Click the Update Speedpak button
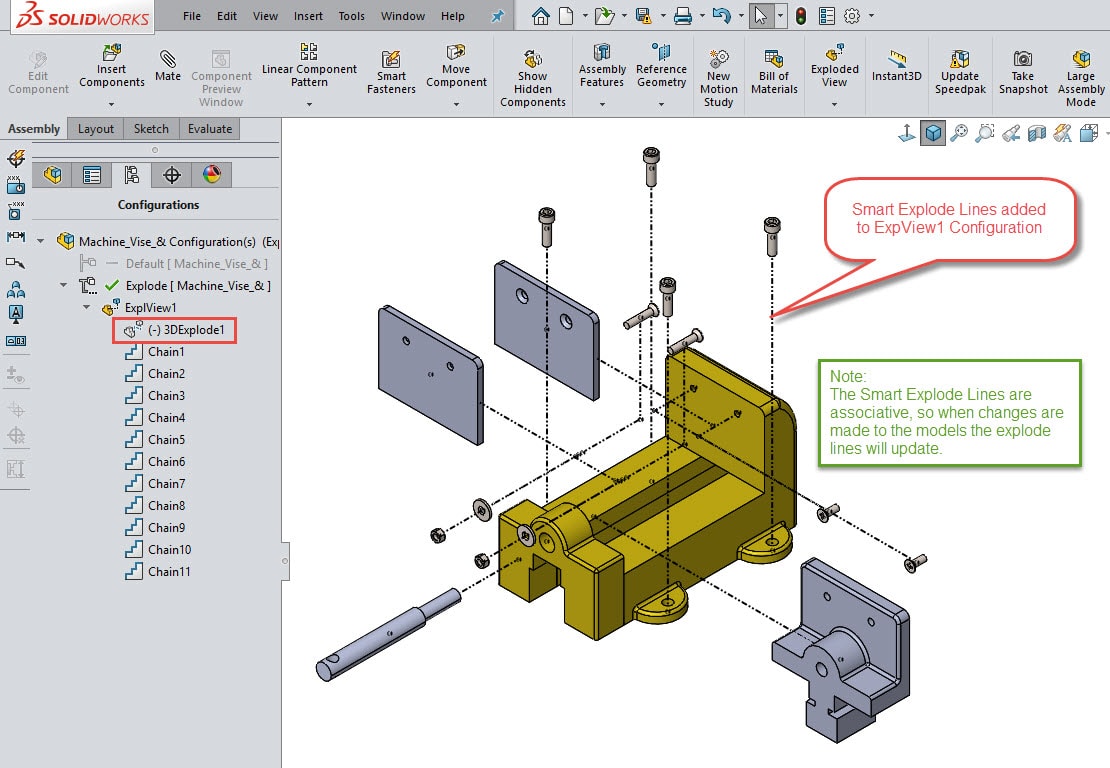 click(959, 68)
